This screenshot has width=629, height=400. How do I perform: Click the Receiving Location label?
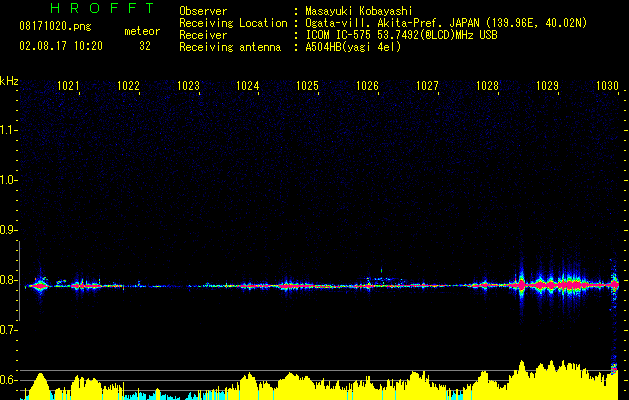coord(233,23)
